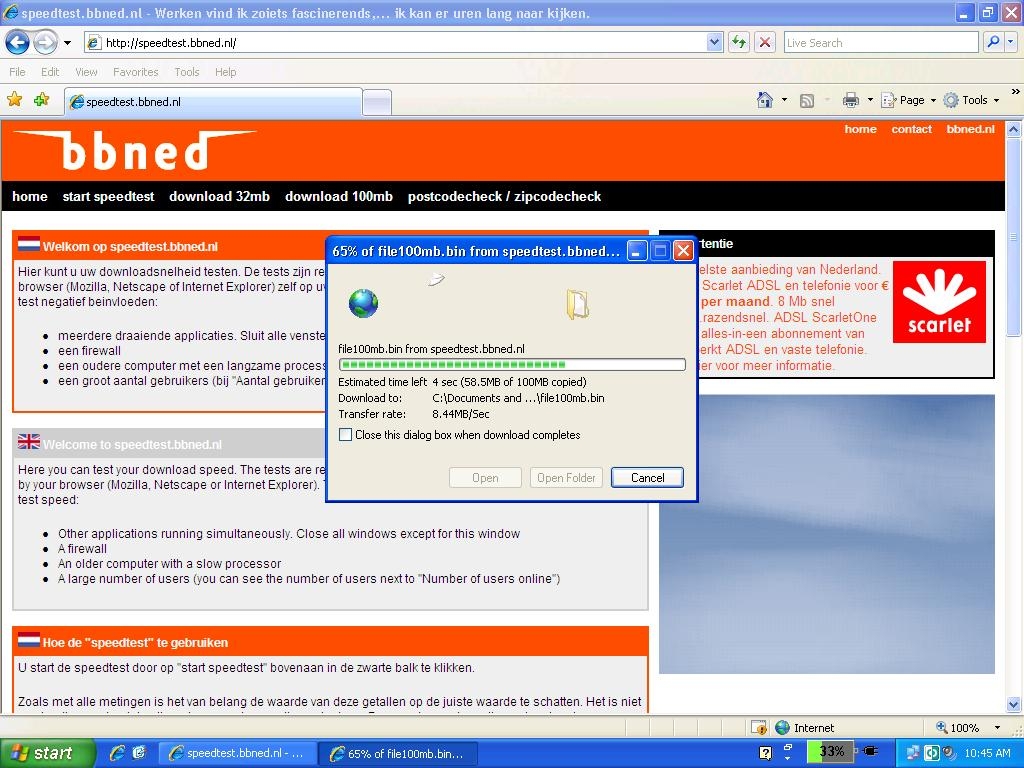
Task: Click the Scarlet advertisement logo
Action: click(939, 302)
